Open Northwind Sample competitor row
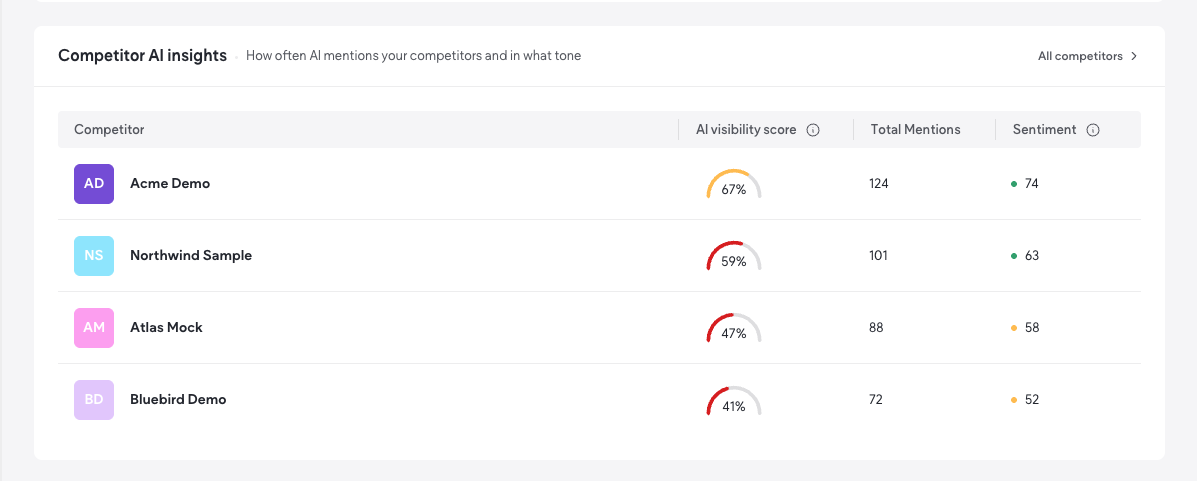The width and height of the screenshot is (1197, 481). [x=599, y=256]
